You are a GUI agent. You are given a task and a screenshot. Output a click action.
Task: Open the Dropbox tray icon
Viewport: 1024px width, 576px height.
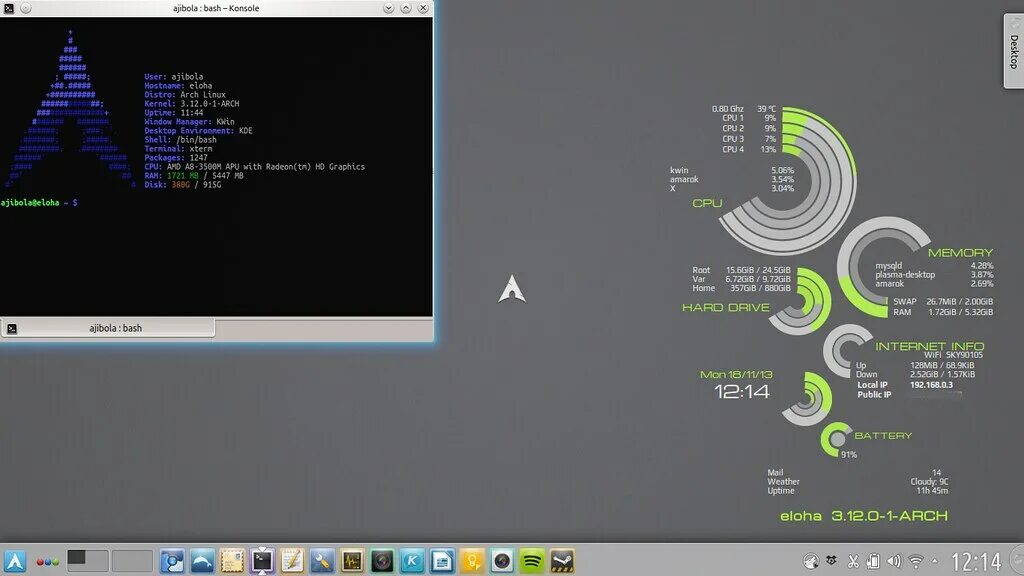pos(831,561)
